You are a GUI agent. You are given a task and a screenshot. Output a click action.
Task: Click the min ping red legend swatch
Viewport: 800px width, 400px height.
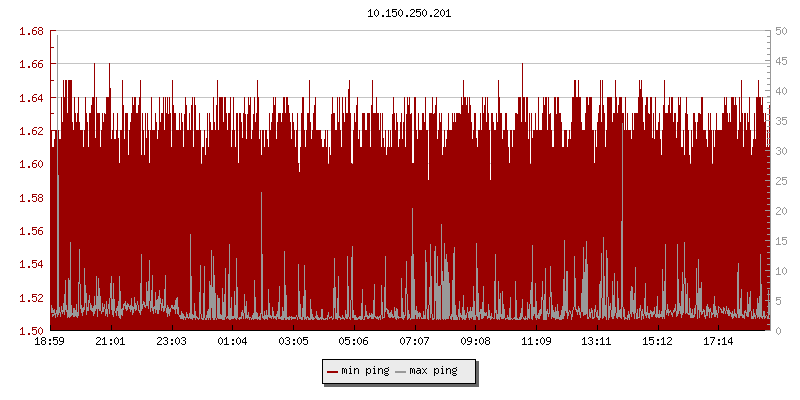click(333, 371)
